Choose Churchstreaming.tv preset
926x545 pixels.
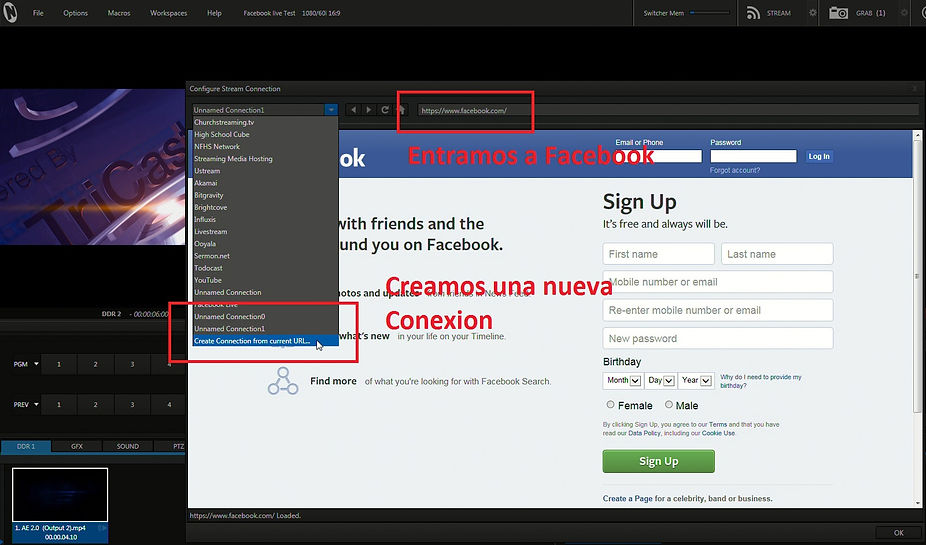[x=265, y=122]
